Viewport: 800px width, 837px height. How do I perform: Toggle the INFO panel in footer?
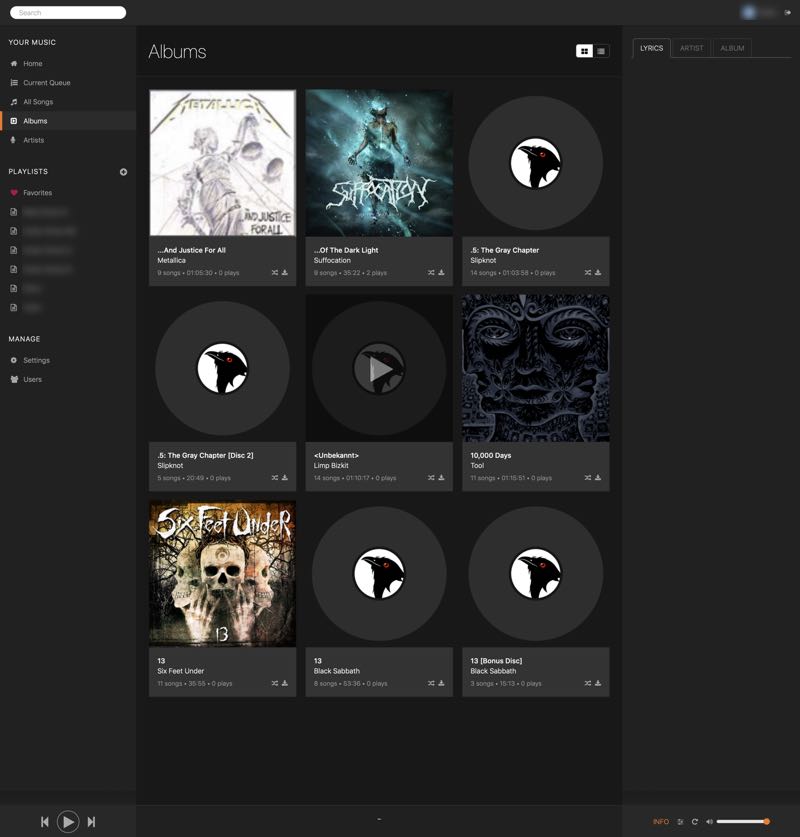tap(661, 822)
